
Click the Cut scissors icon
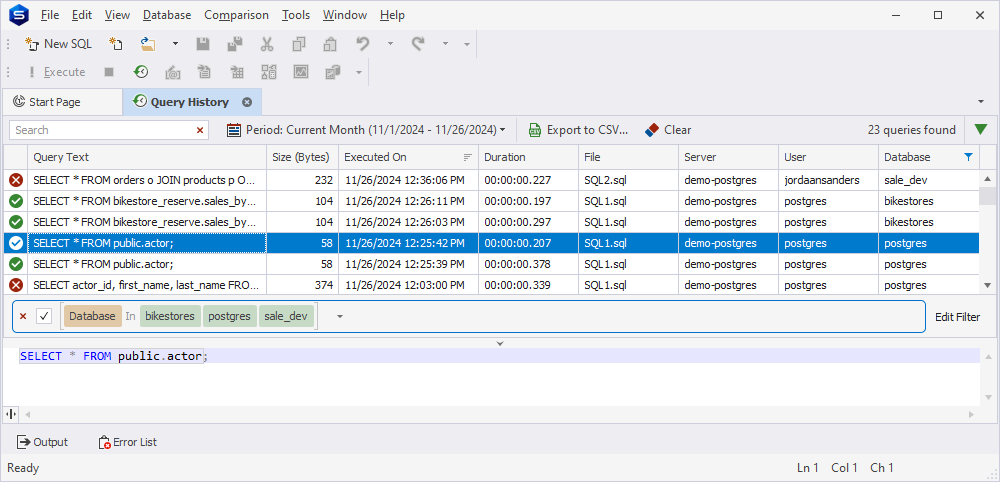point(267,44)
